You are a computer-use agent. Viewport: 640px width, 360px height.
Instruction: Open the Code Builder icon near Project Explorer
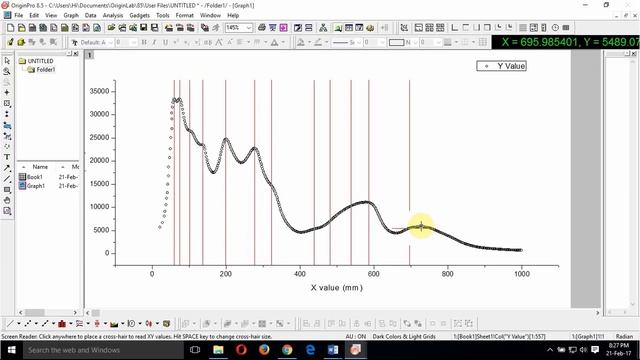(x=370, y=28)
